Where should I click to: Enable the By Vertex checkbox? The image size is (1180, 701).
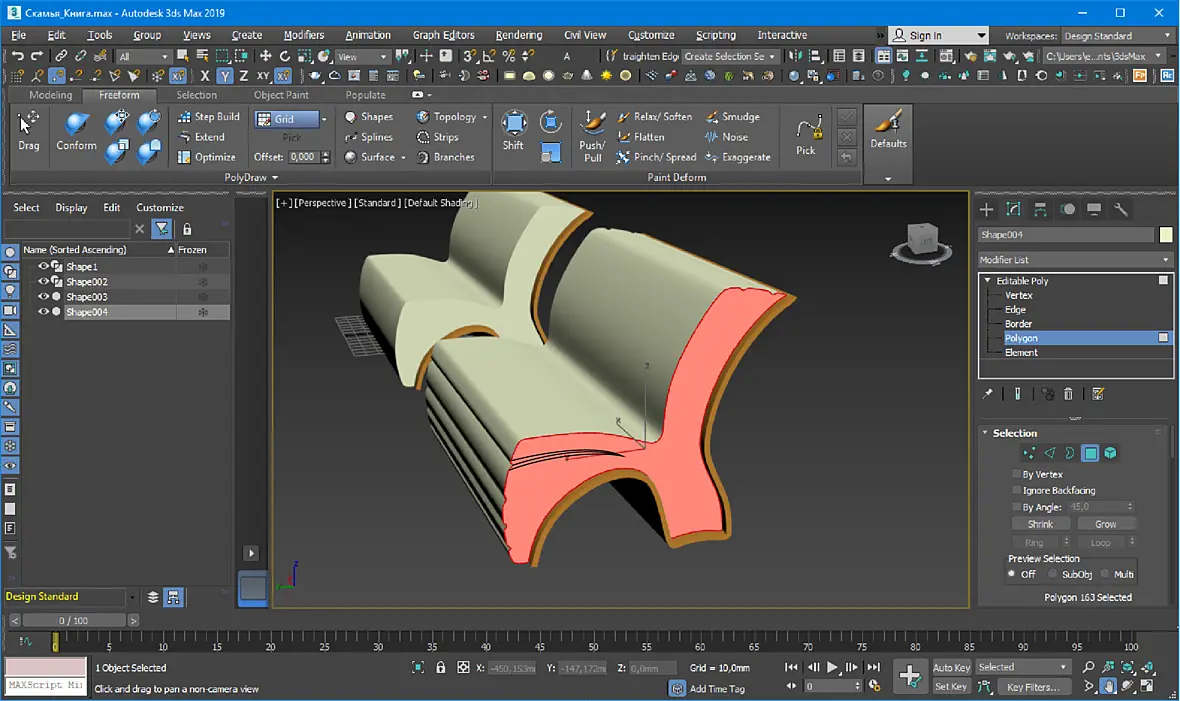[x=1016, y=474]
